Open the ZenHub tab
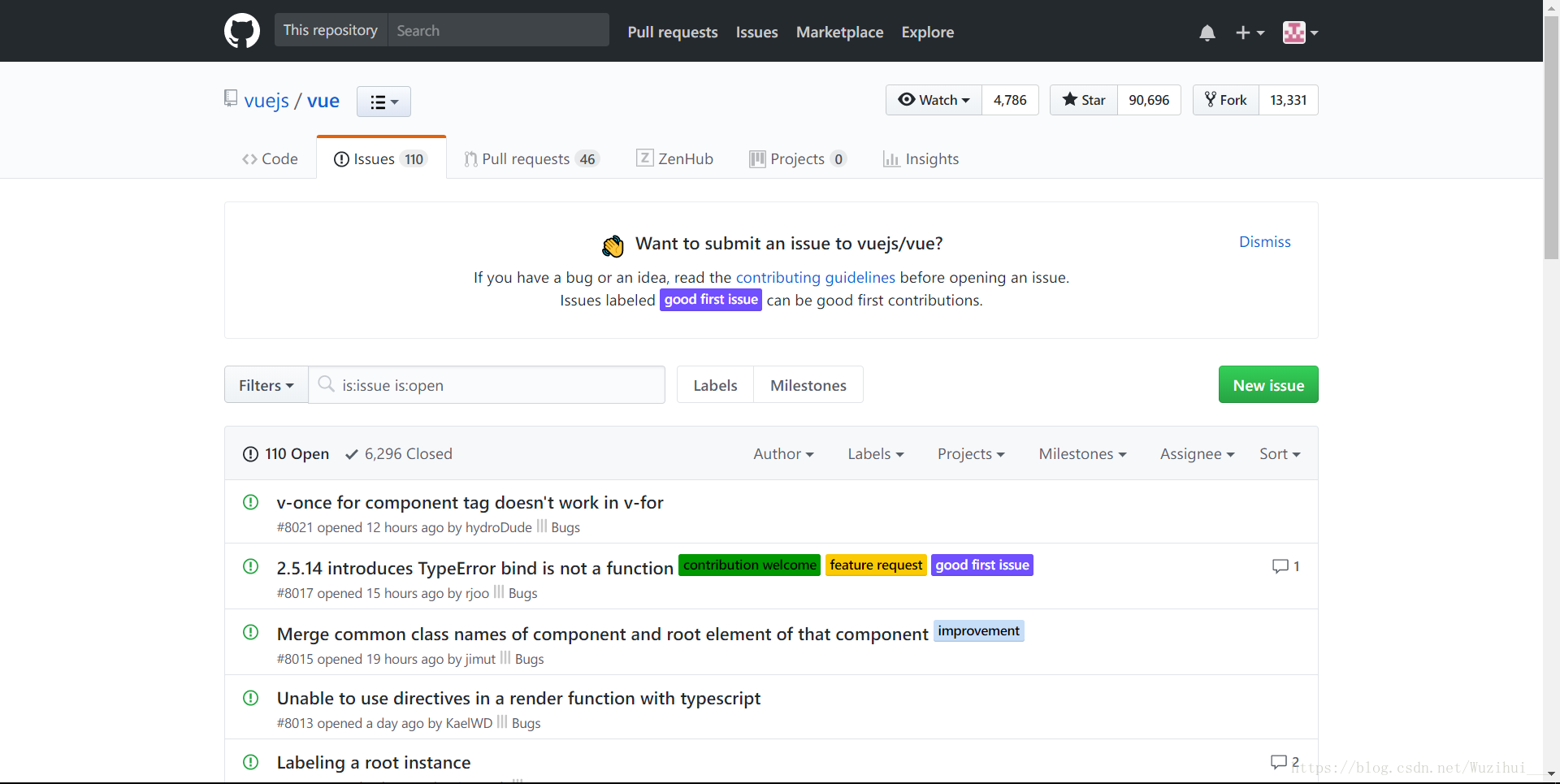1560x784 pixels. coord(674,158)
